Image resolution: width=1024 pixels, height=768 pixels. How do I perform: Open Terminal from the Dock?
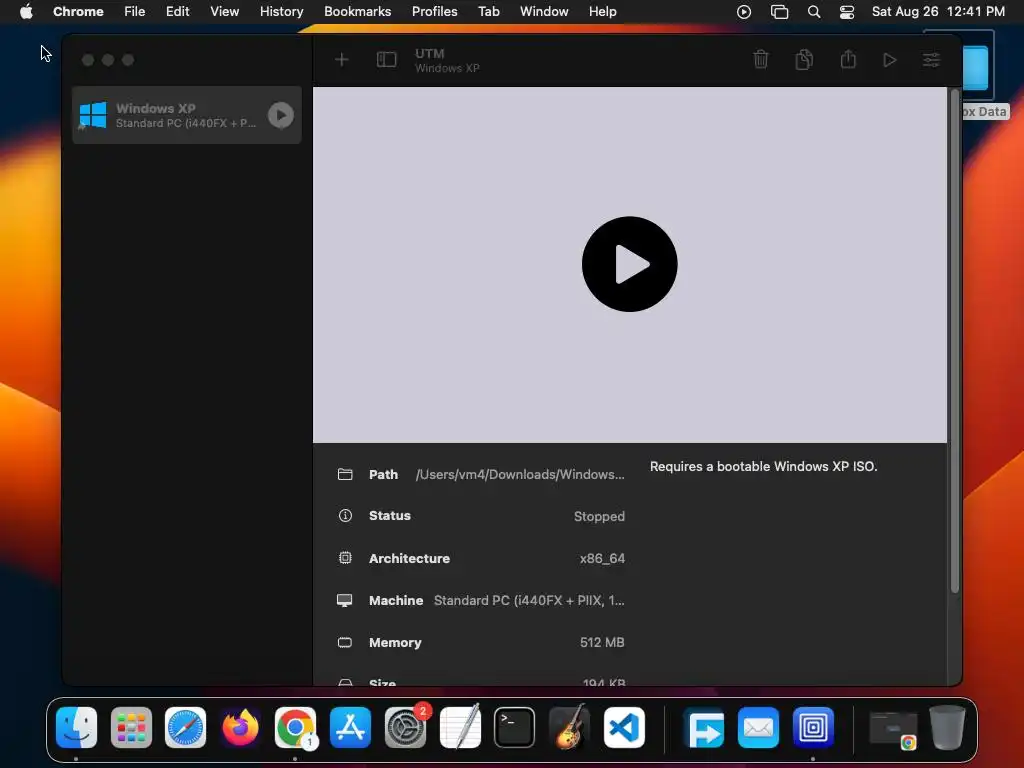pyautogui.click(x=514, y=728)
